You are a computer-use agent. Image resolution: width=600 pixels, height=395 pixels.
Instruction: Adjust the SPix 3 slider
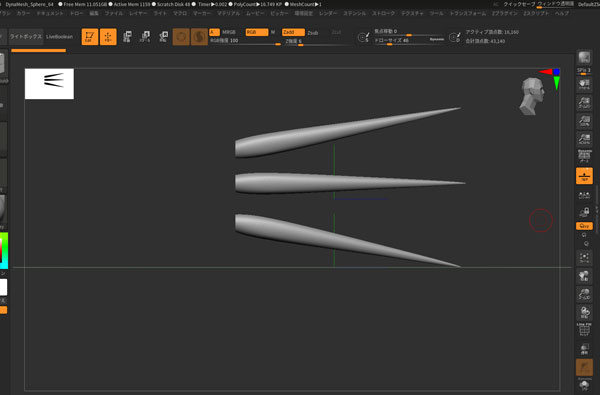584,71
